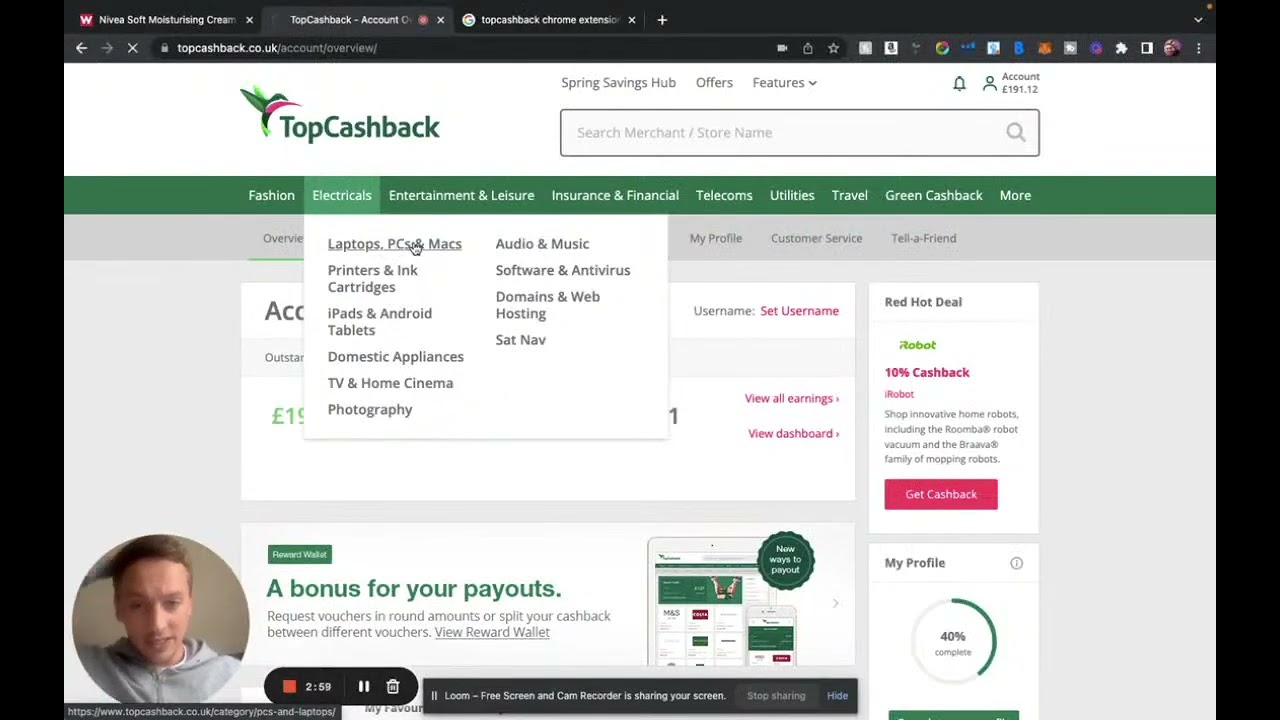Viewport: 1280px width, 720px height.
Task: Click the TopCashback logo
Action: coord(340,113)
